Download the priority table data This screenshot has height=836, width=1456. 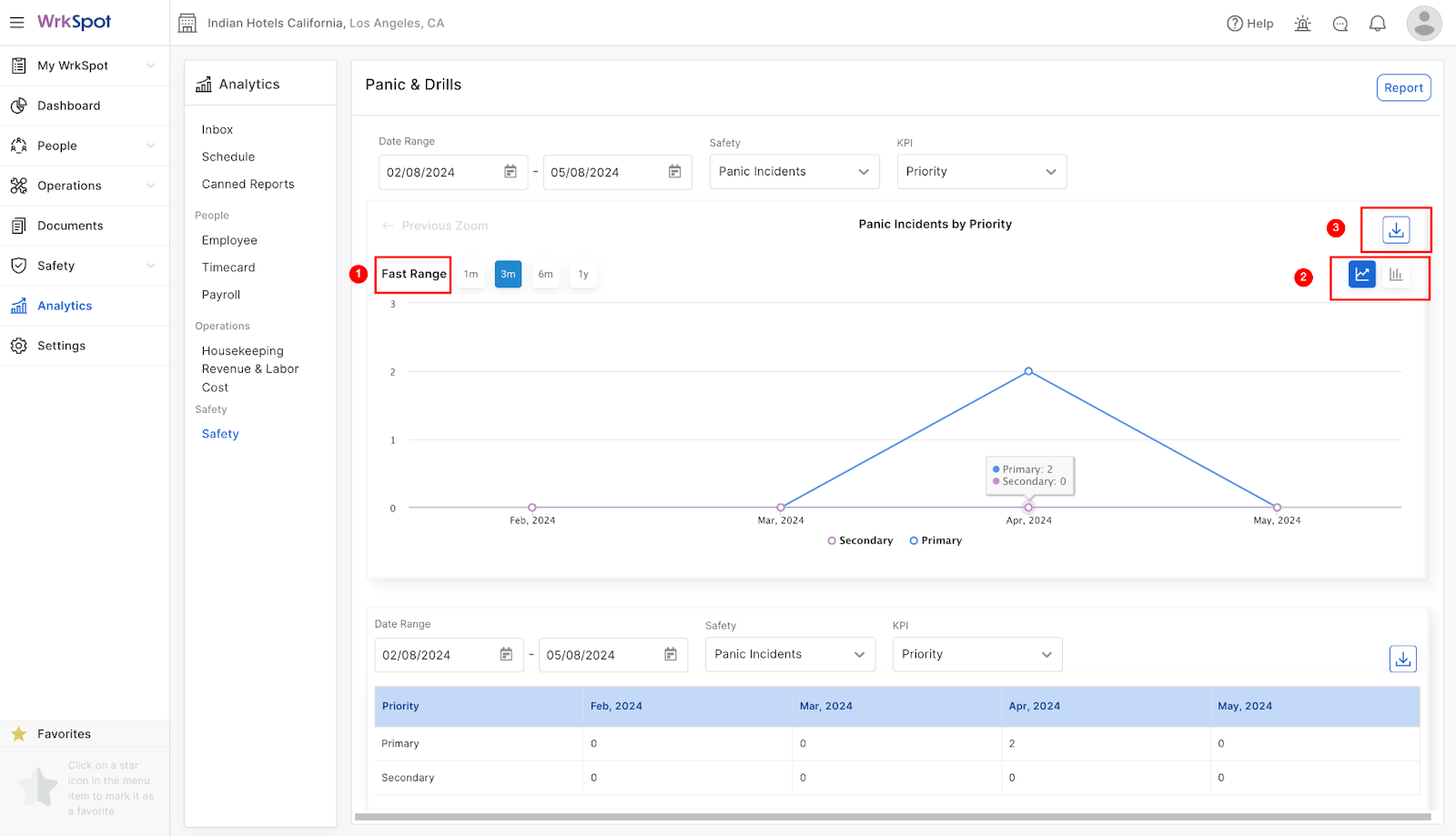[x=1403, y=659]
